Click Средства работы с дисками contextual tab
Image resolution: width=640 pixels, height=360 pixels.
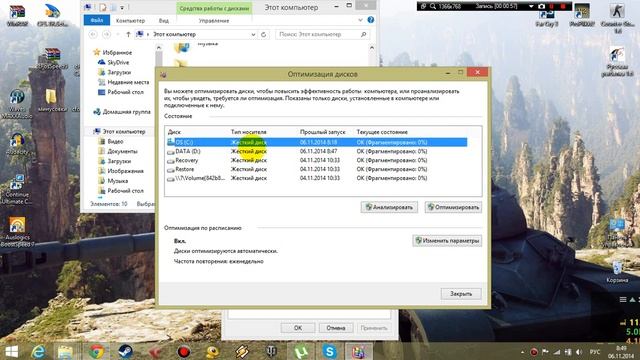point(214,8)
